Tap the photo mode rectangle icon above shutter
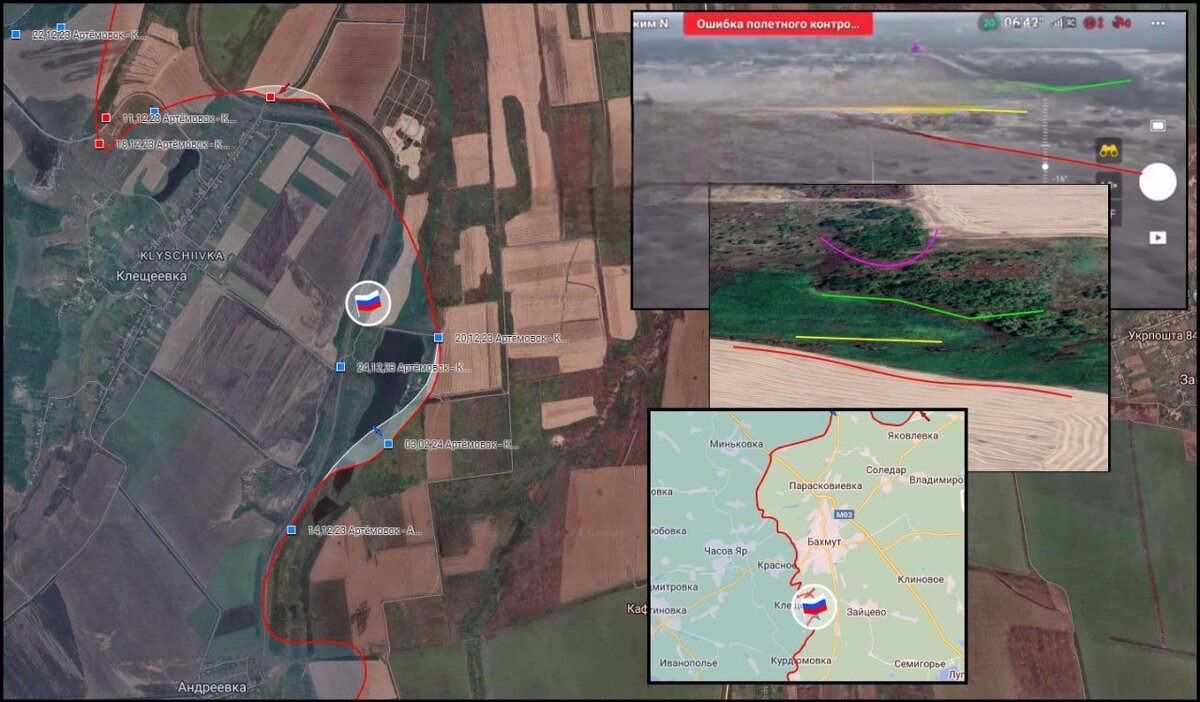This screenshot has width=1200, height=702. click(1158, 125)
